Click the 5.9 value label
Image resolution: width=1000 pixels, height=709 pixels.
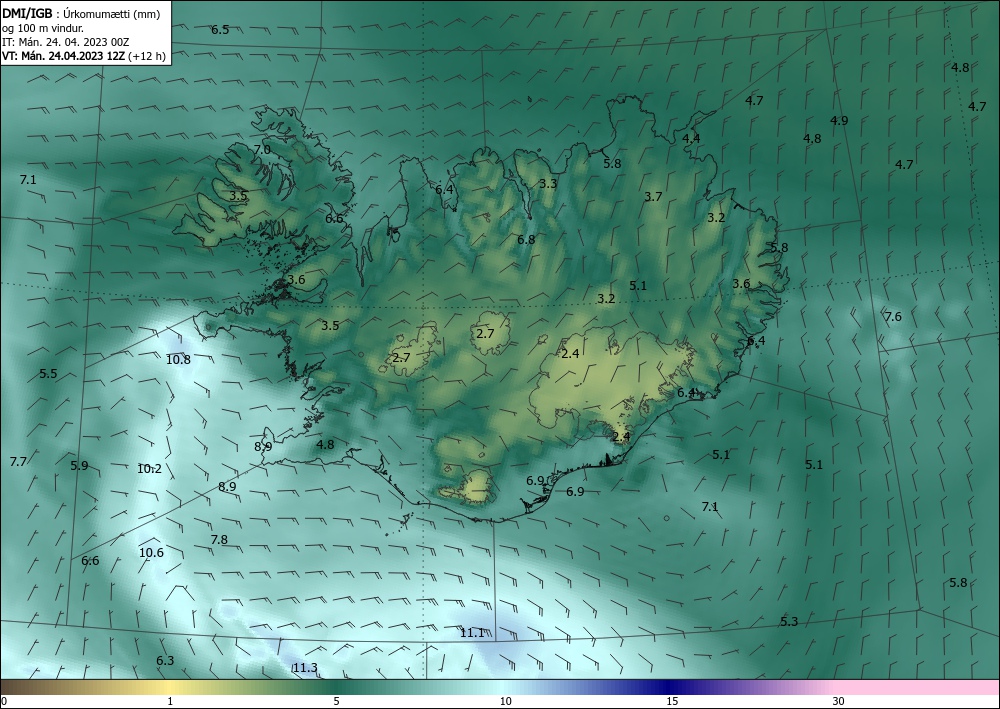[x=79, y=466]
